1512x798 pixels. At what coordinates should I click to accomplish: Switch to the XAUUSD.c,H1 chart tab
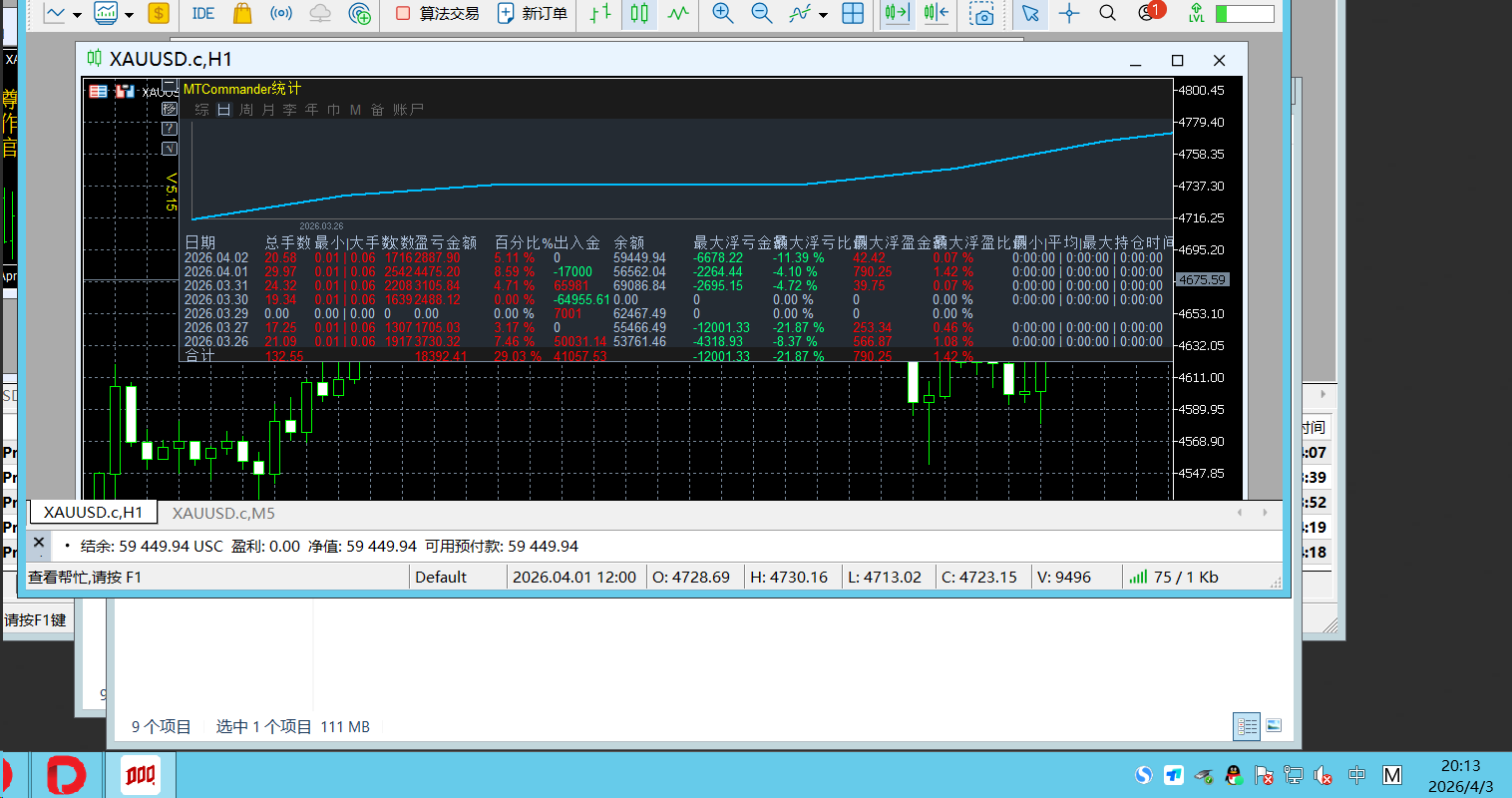(x=93, y=513)
